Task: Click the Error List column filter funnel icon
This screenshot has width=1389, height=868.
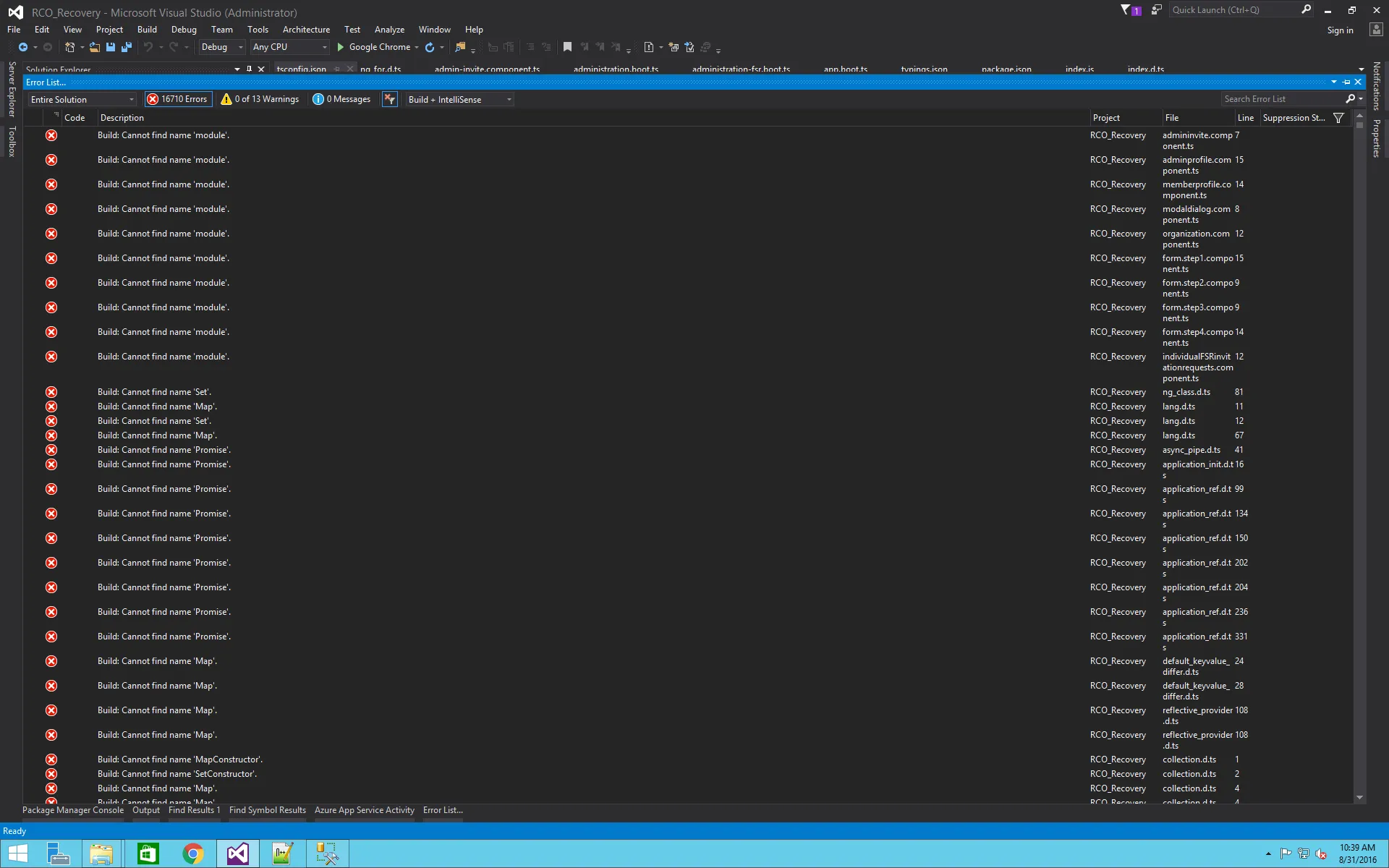Action: coord(1338,118)
